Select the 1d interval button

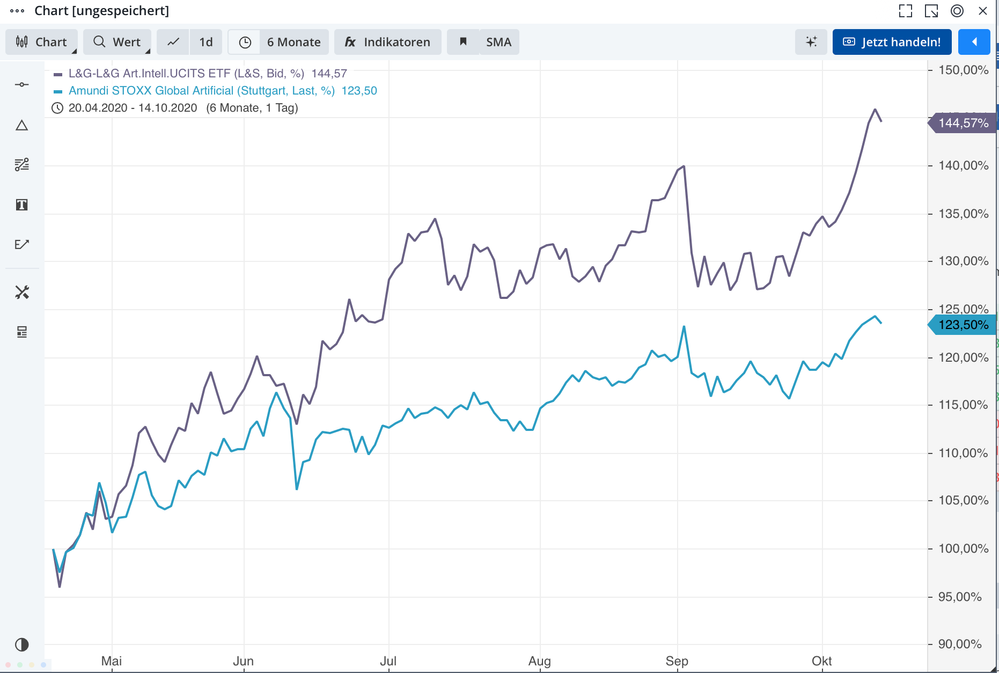pyautogui.click(x=206, y=42)
